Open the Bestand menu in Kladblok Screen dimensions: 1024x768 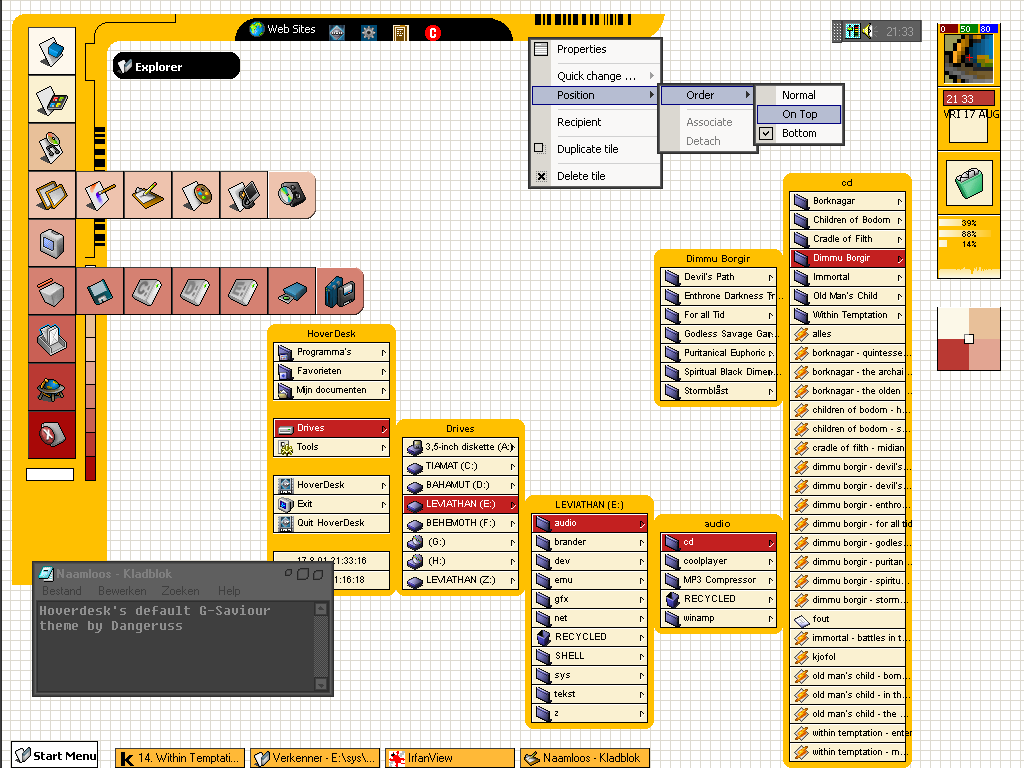[62, 591]
